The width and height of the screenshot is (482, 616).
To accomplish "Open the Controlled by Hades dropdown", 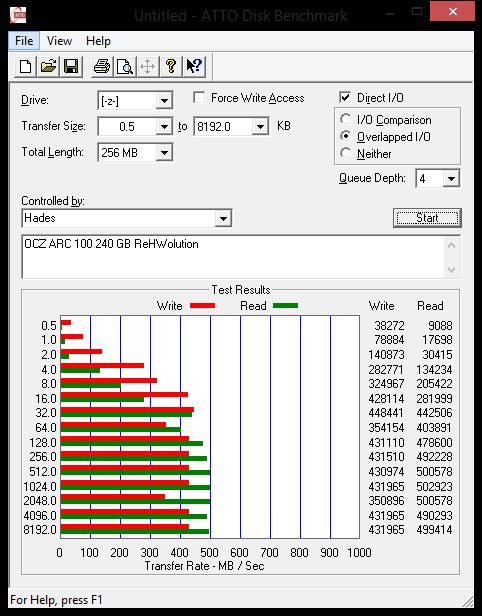I will (223, 218).
